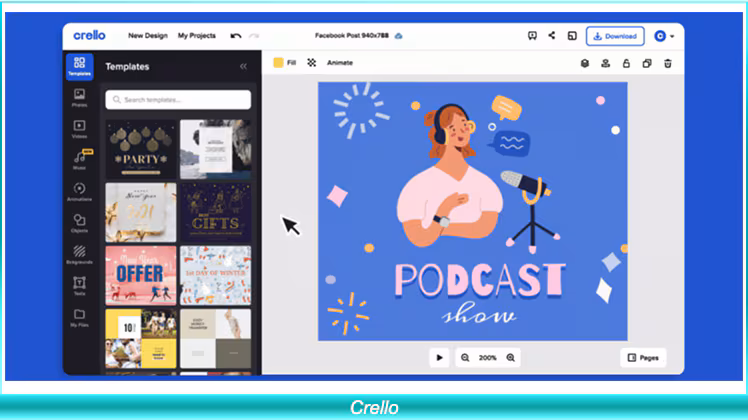
Task: Open the Backgrounds sidebar tab
Action: [79, 255]
